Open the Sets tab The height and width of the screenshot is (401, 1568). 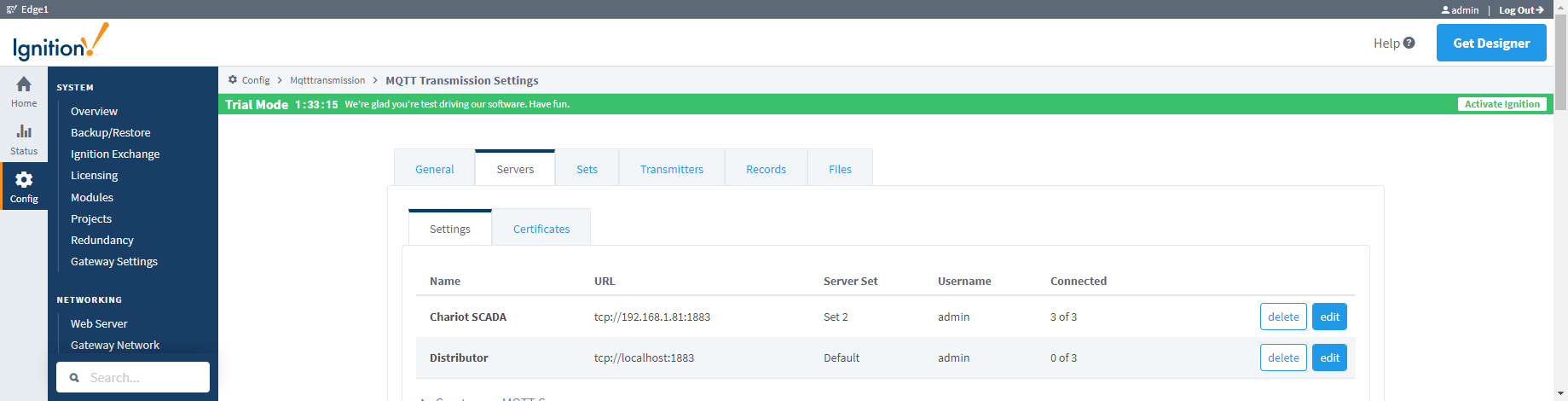pyautogui.click(x=587, y=169)
